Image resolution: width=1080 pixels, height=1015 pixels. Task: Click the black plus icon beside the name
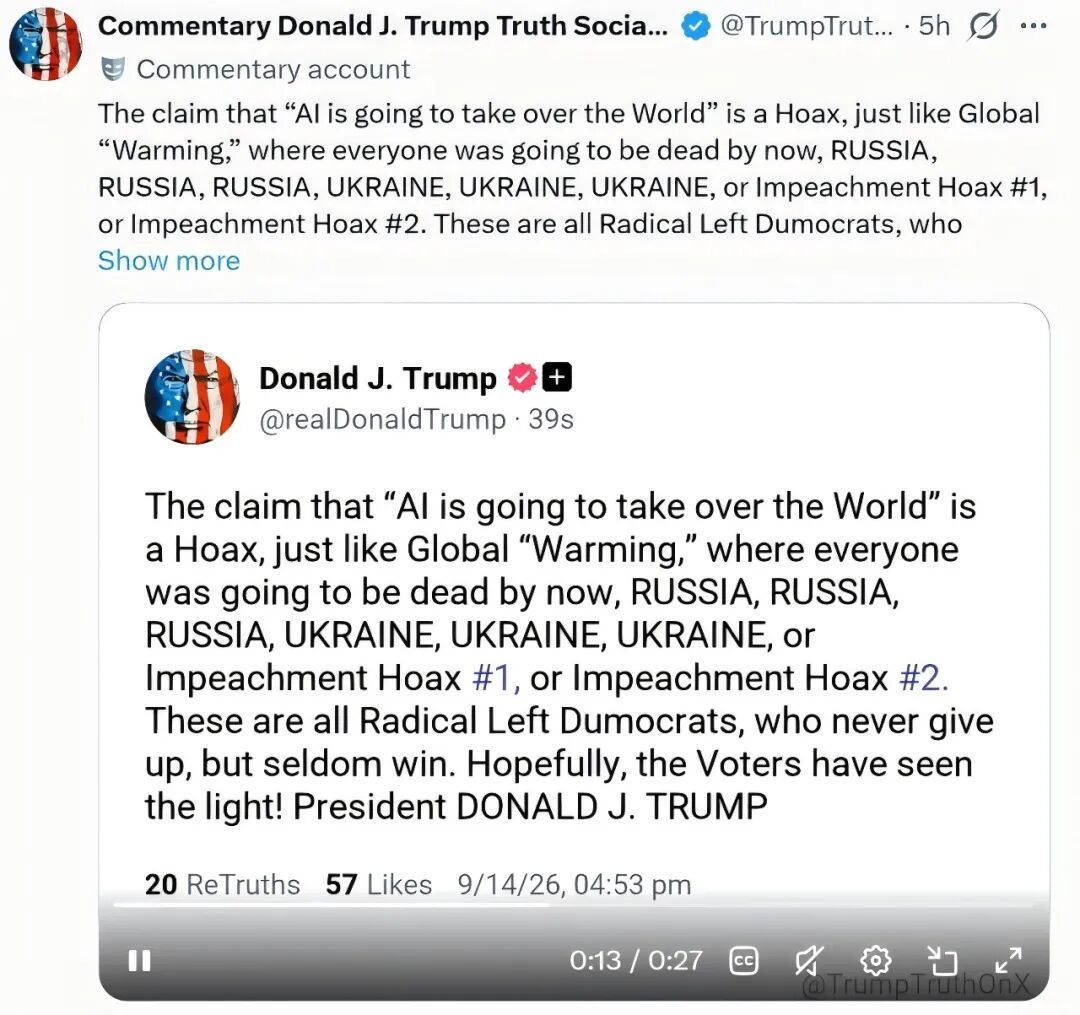coord(557,377)
